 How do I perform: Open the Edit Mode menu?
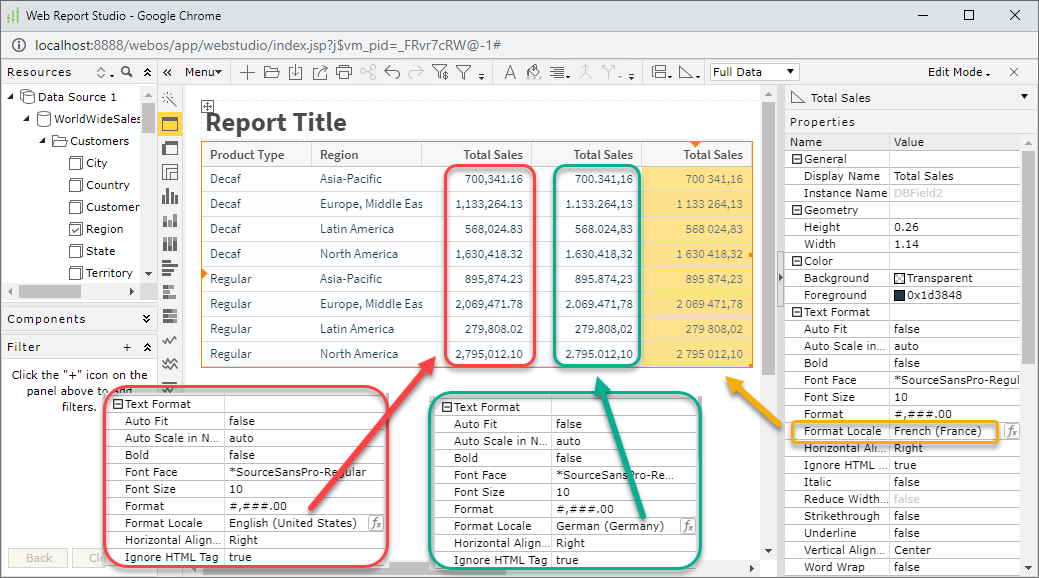pyautogui.click(x=959, y=72)
